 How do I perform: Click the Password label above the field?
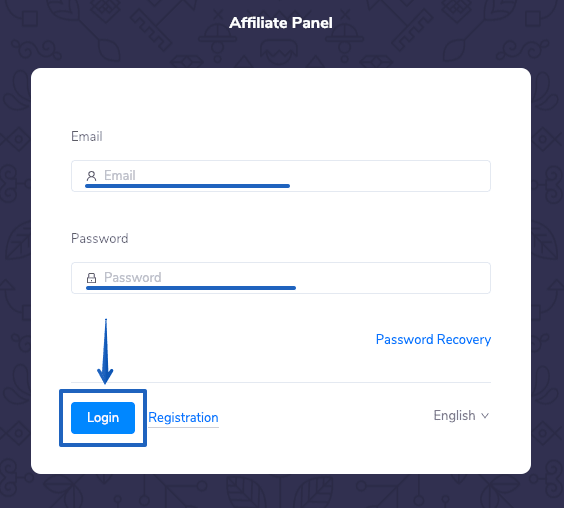[x=100, y=238]
